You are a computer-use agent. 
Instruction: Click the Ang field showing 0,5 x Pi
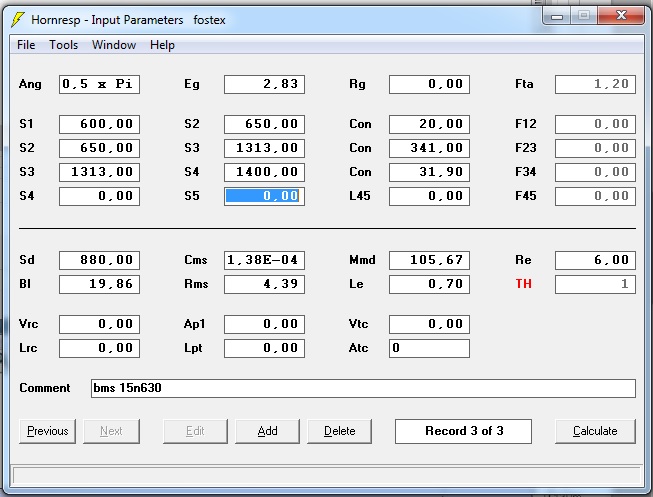point(99,85)
